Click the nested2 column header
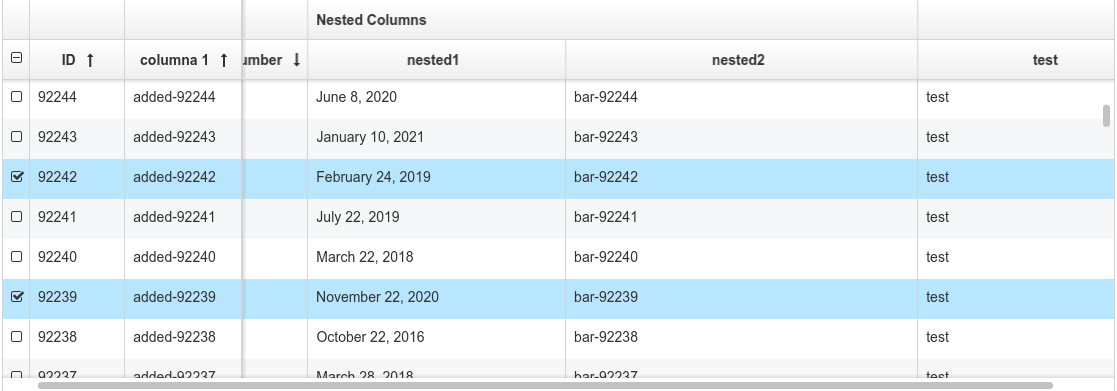The height and width of the screenshot is (391, 1117). (x=742, y=60)
